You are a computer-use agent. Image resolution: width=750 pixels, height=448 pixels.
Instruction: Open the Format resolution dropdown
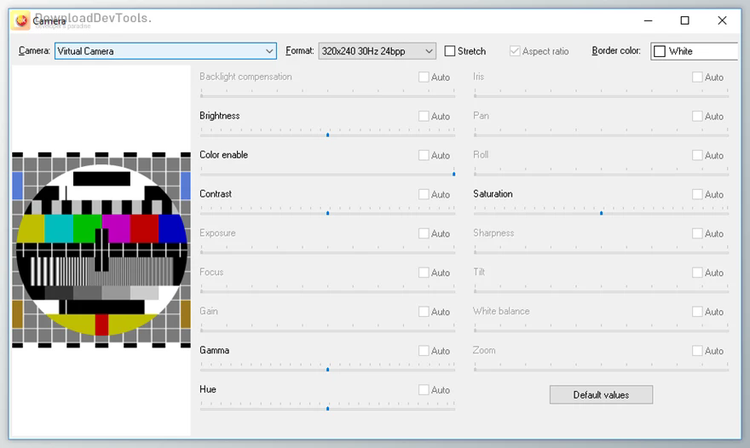tap(377, 51)
